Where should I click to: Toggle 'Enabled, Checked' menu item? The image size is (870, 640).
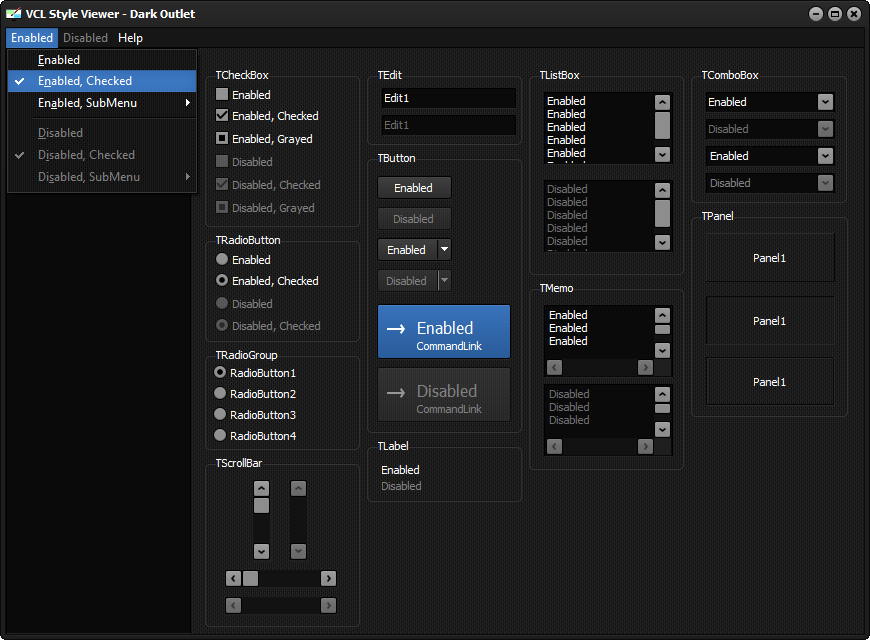pyautogui.click(x=102, y=81)
